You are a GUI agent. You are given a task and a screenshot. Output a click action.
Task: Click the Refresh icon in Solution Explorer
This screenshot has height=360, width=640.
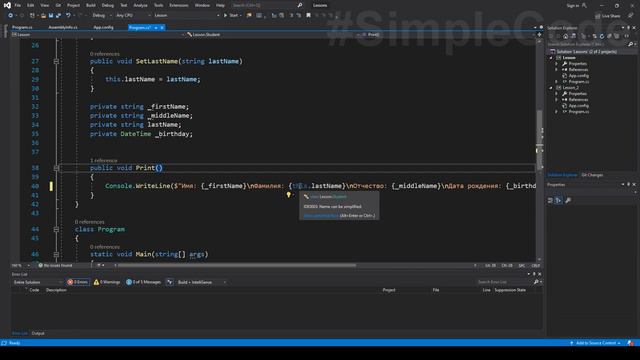(602, 36)
